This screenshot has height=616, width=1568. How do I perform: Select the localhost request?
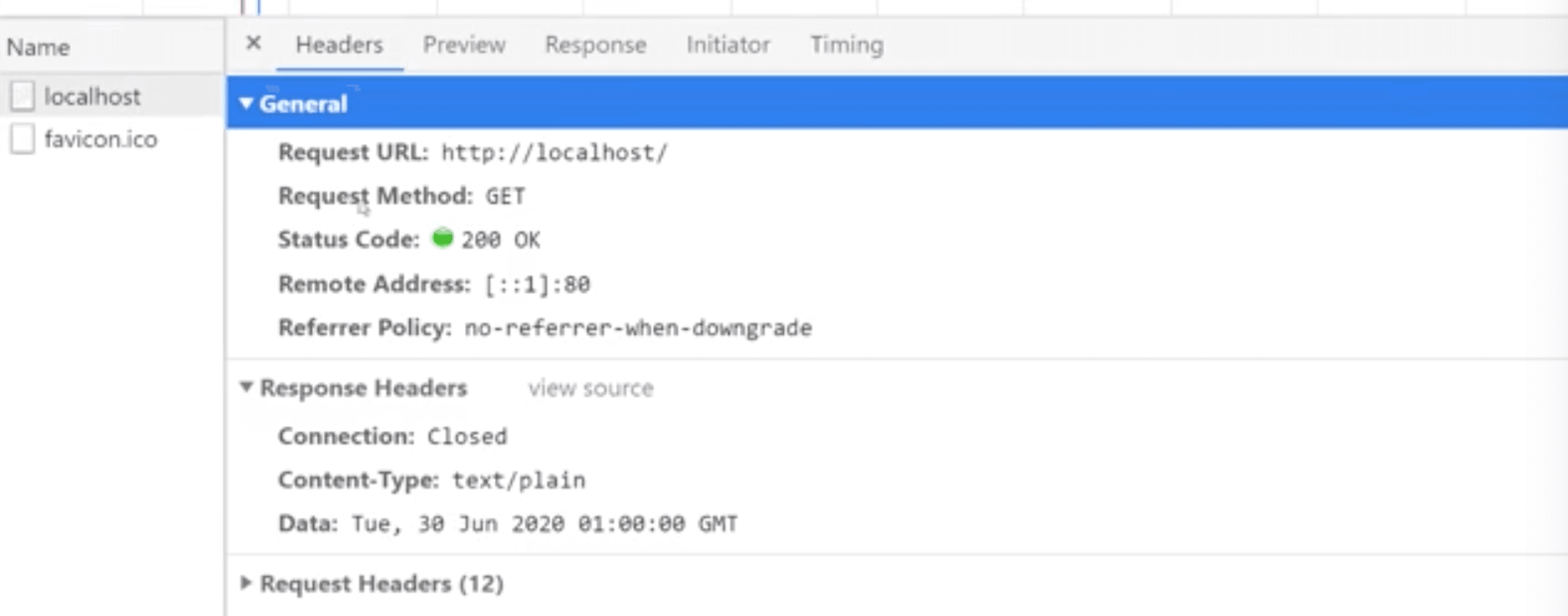92,96
